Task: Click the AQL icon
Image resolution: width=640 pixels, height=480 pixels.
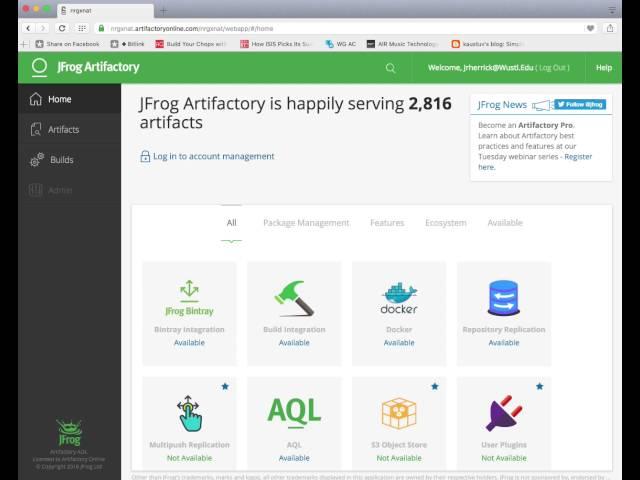Action: (x=294, y=413)
